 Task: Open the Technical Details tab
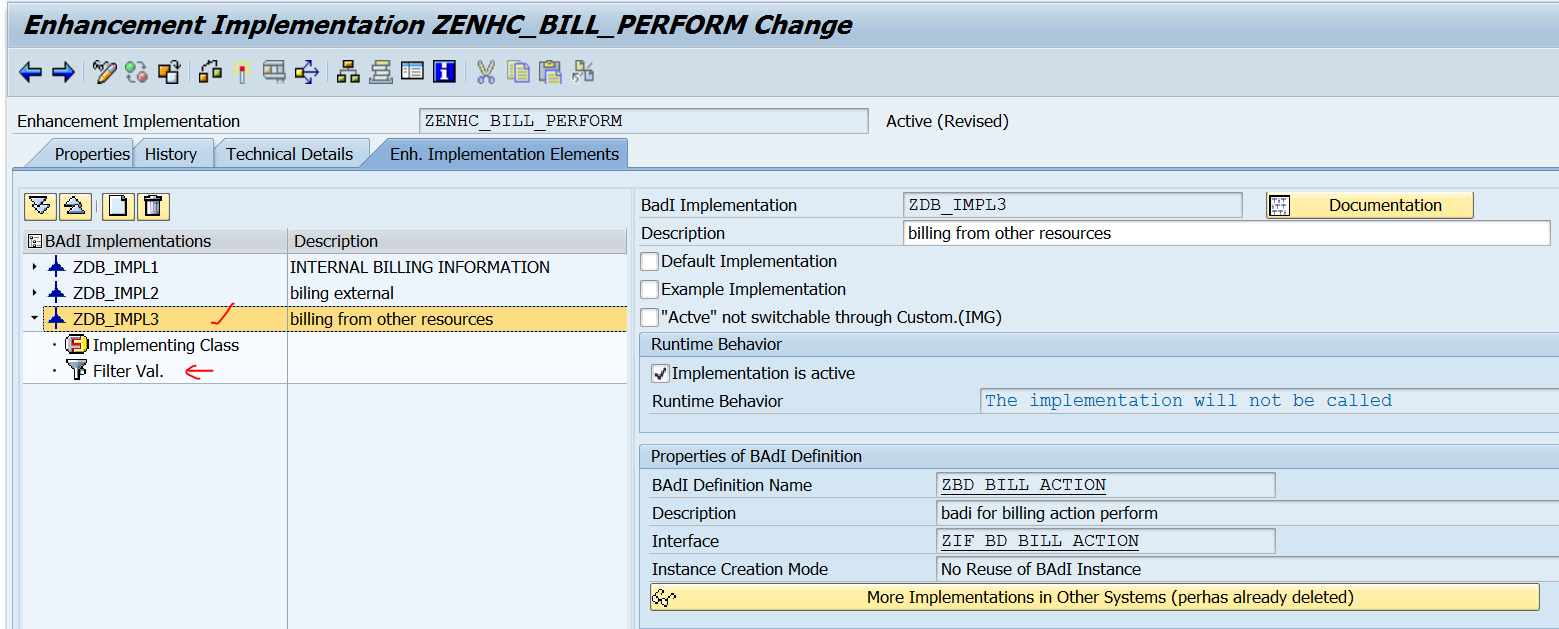(290, 153)
